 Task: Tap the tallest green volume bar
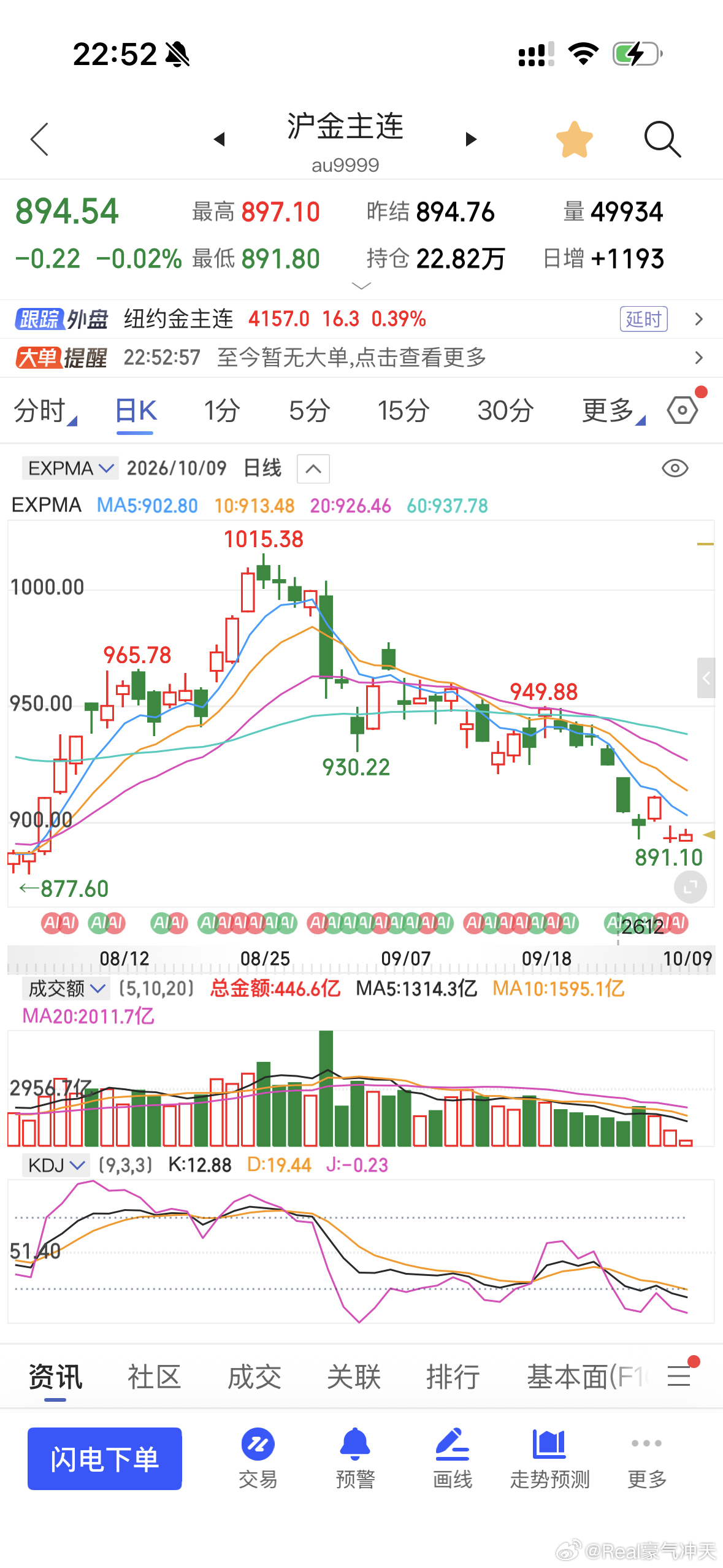(x=326, y=1088)
